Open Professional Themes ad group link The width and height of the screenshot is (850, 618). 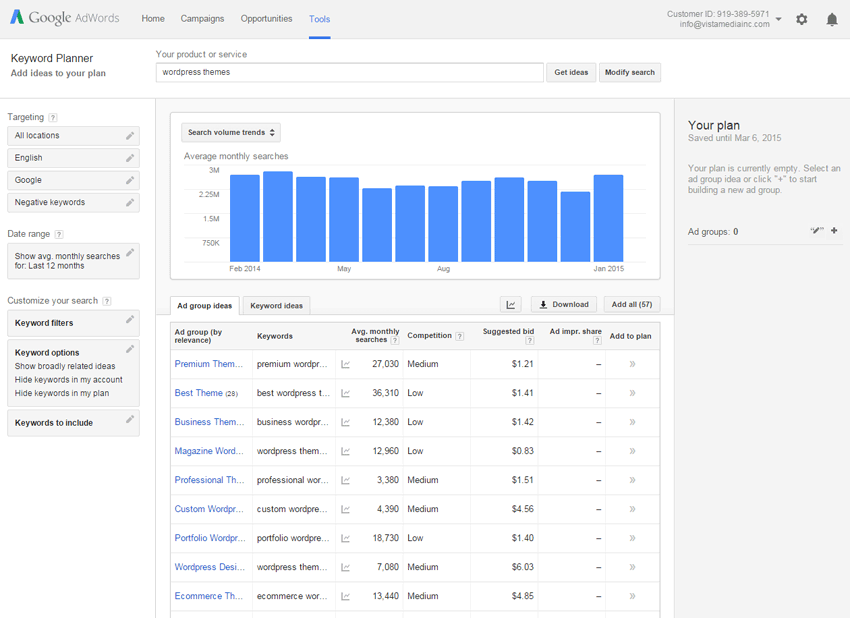(x=209, y=480)
